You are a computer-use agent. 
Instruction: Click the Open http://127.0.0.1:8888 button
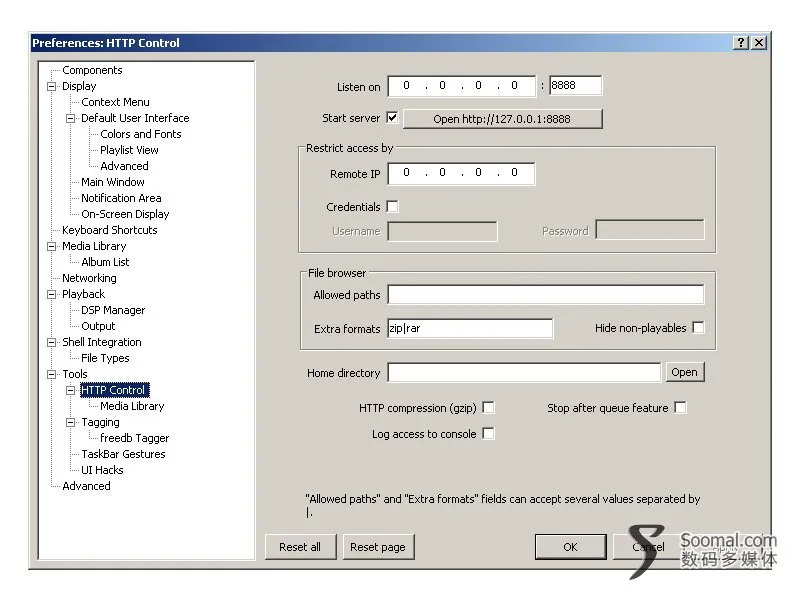pyautogui.click(x=503, y=119)
